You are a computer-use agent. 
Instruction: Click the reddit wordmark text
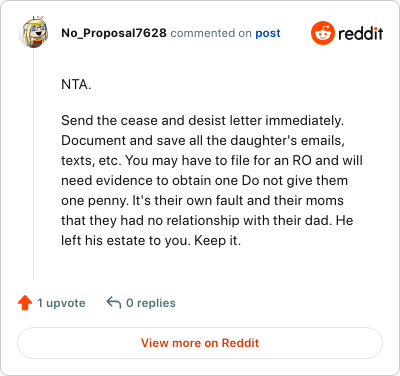coord(361,33)
